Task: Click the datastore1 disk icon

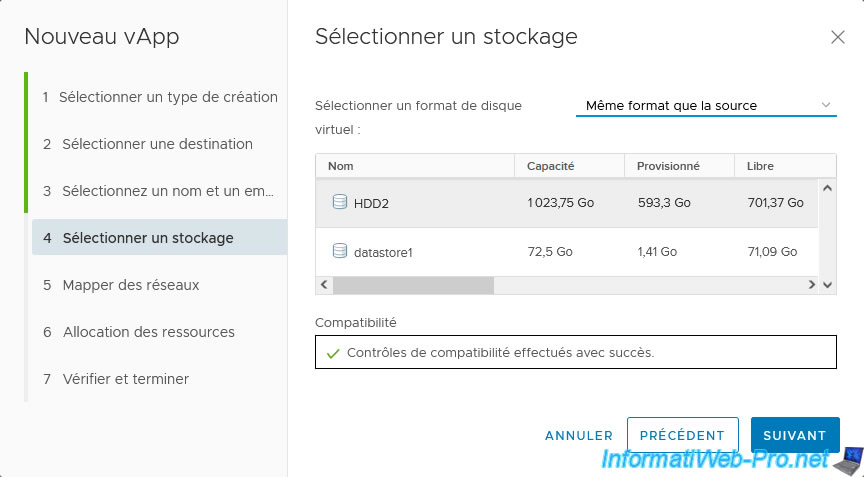Action: pos(339,252)
